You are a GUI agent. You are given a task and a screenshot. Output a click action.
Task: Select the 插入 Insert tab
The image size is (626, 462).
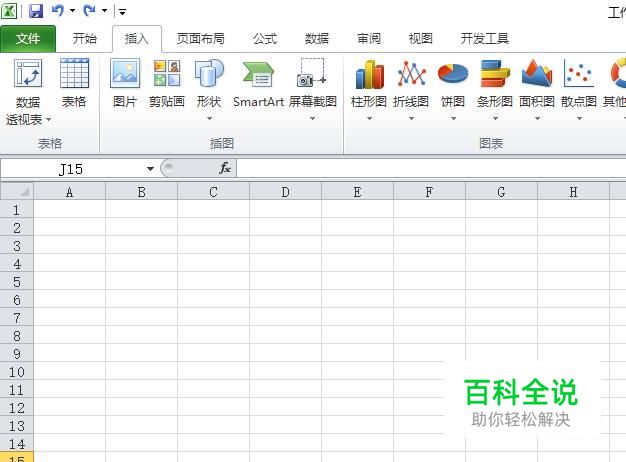137,39
